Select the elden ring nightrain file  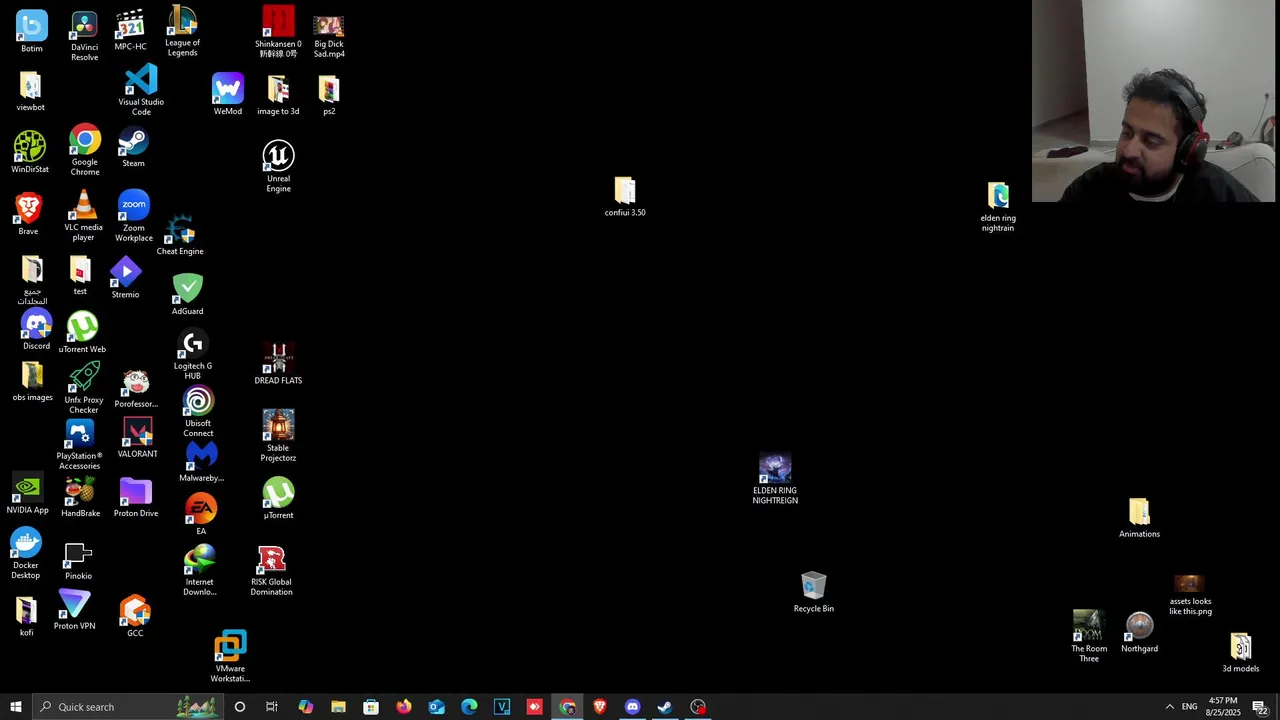997,207
